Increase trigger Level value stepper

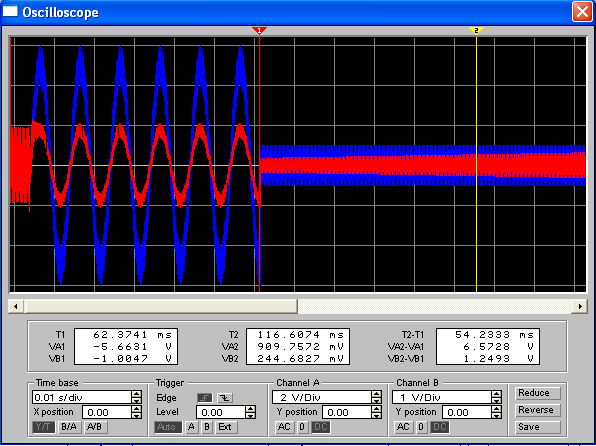pos(250,409)
